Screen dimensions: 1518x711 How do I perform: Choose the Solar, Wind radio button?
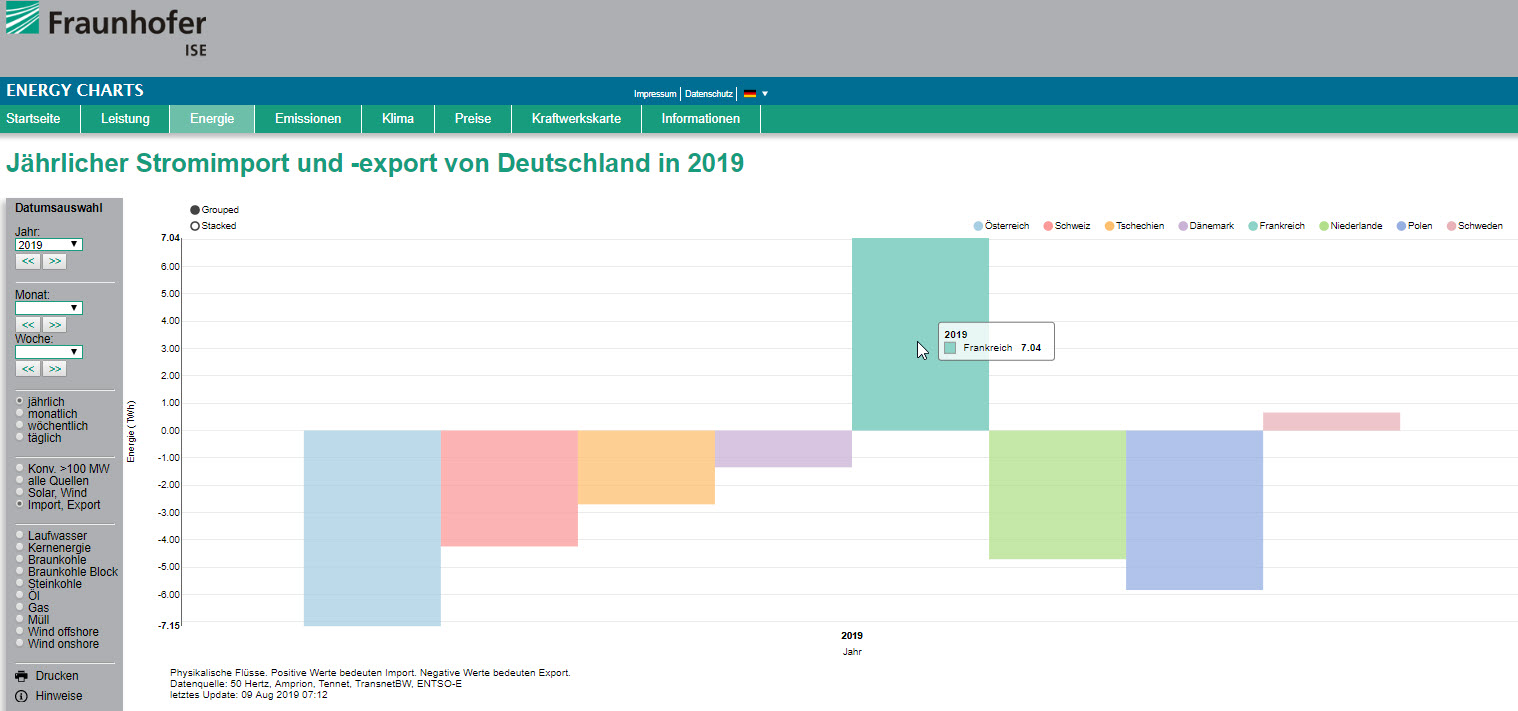pos(20,493)
